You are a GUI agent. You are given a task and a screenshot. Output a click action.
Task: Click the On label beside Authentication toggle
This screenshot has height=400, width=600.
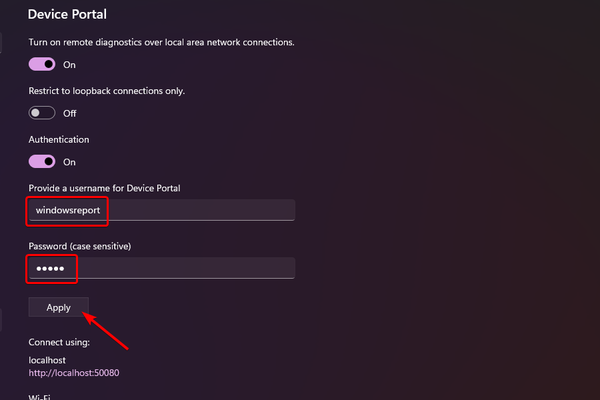69,162
